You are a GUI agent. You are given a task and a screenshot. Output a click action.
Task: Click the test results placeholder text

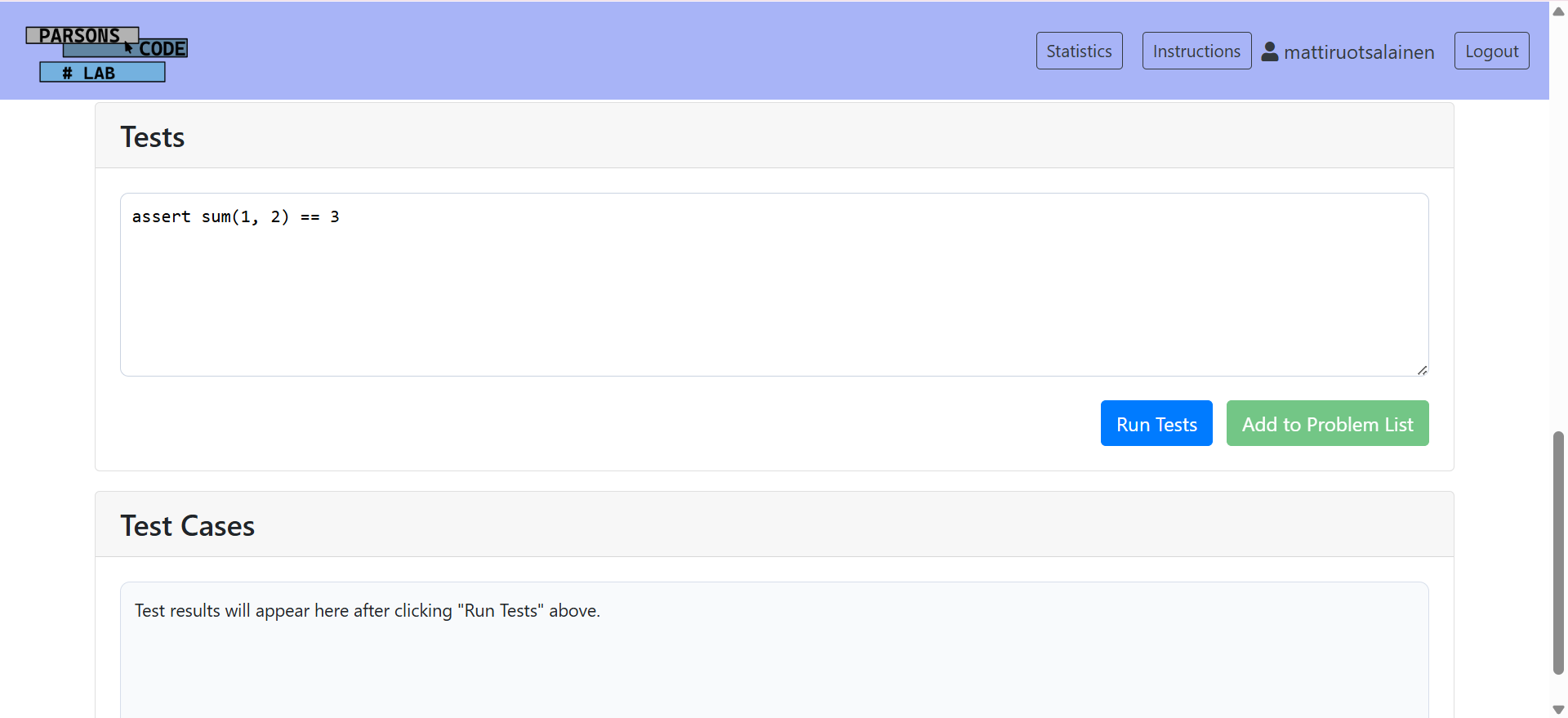coord(367,611)
